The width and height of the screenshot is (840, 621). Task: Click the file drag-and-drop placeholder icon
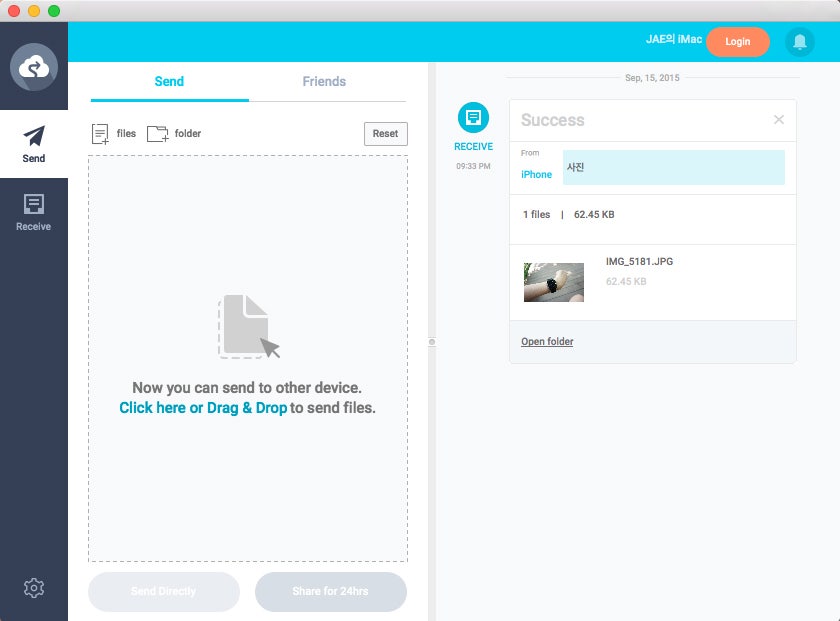click(x=249, y=326)
